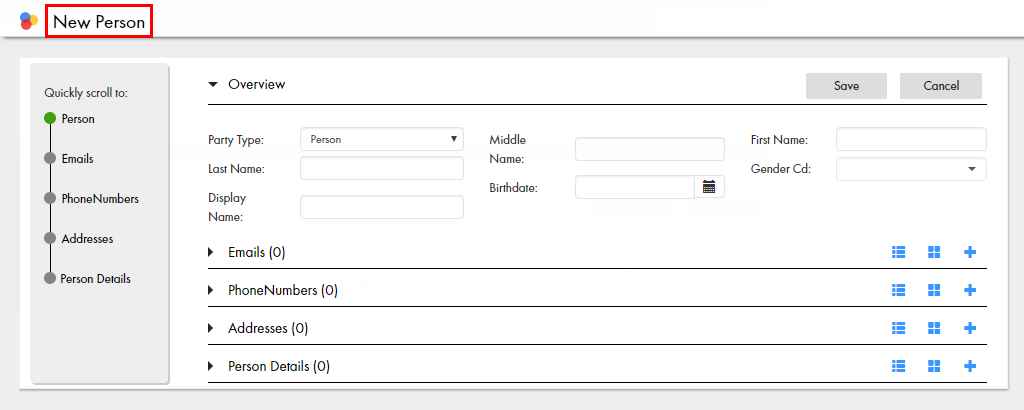This screenshot has width=1024, height=410.
Task: Add a new Person Details entry
Action: click(970, 366)
